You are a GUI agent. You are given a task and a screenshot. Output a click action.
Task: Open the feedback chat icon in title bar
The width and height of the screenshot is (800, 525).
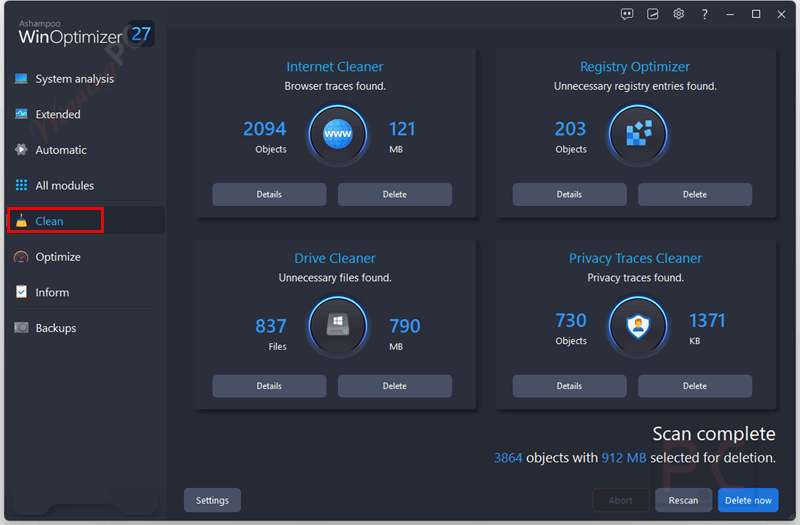pyautogui.click(x=627, y=14)
